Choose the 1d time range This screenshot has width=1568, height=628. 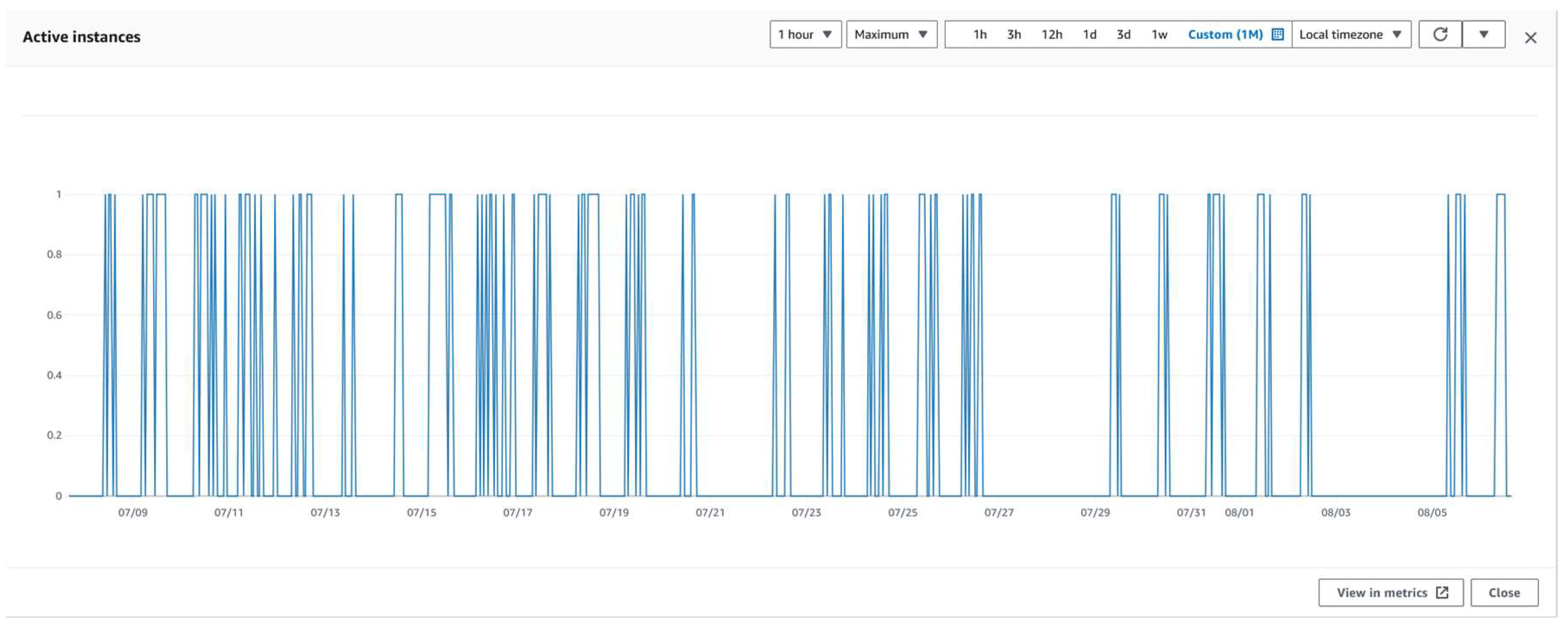point(1089,35)
